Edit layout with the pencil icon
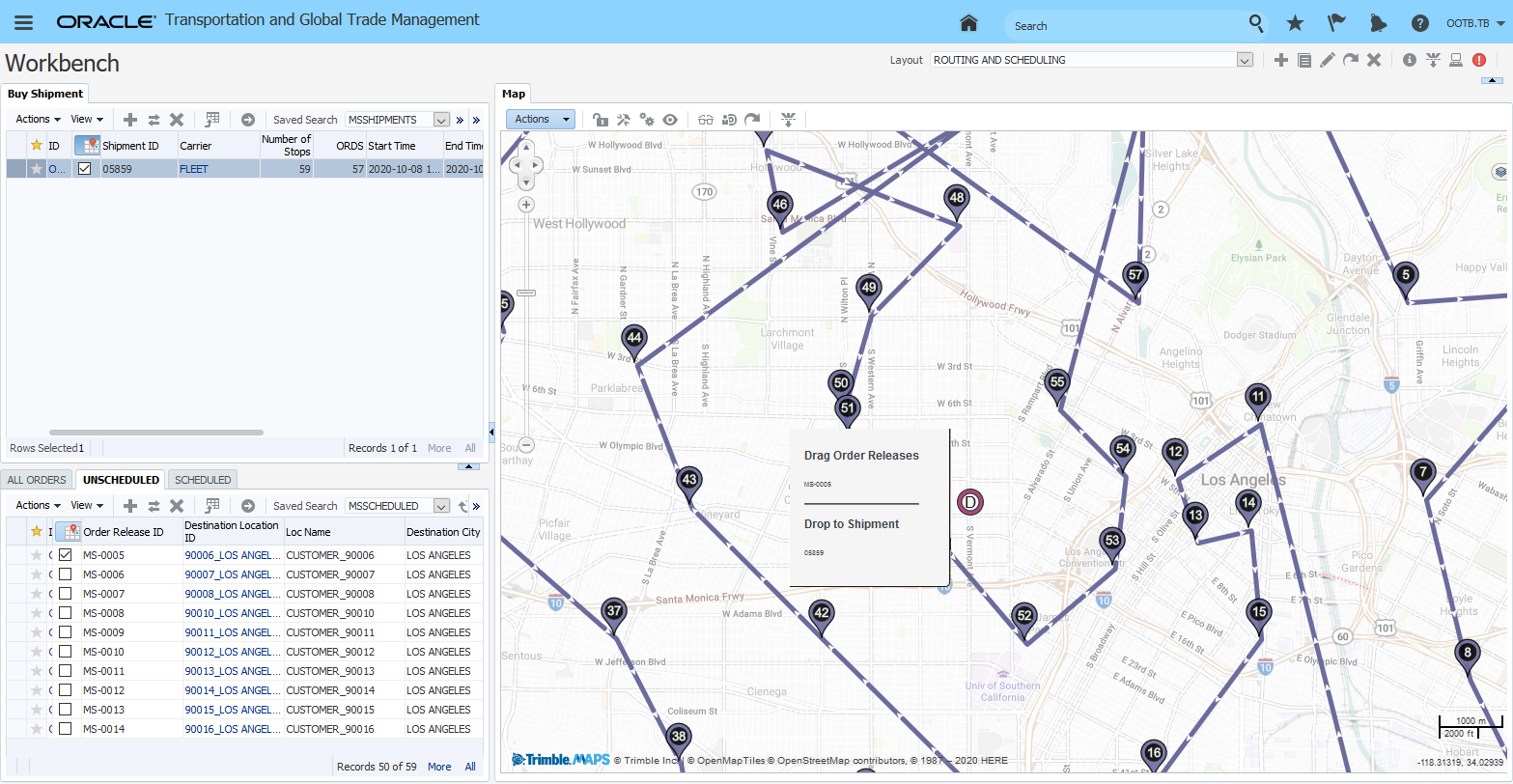Viewport: 1513px width, 784px height. (1328, 60)
